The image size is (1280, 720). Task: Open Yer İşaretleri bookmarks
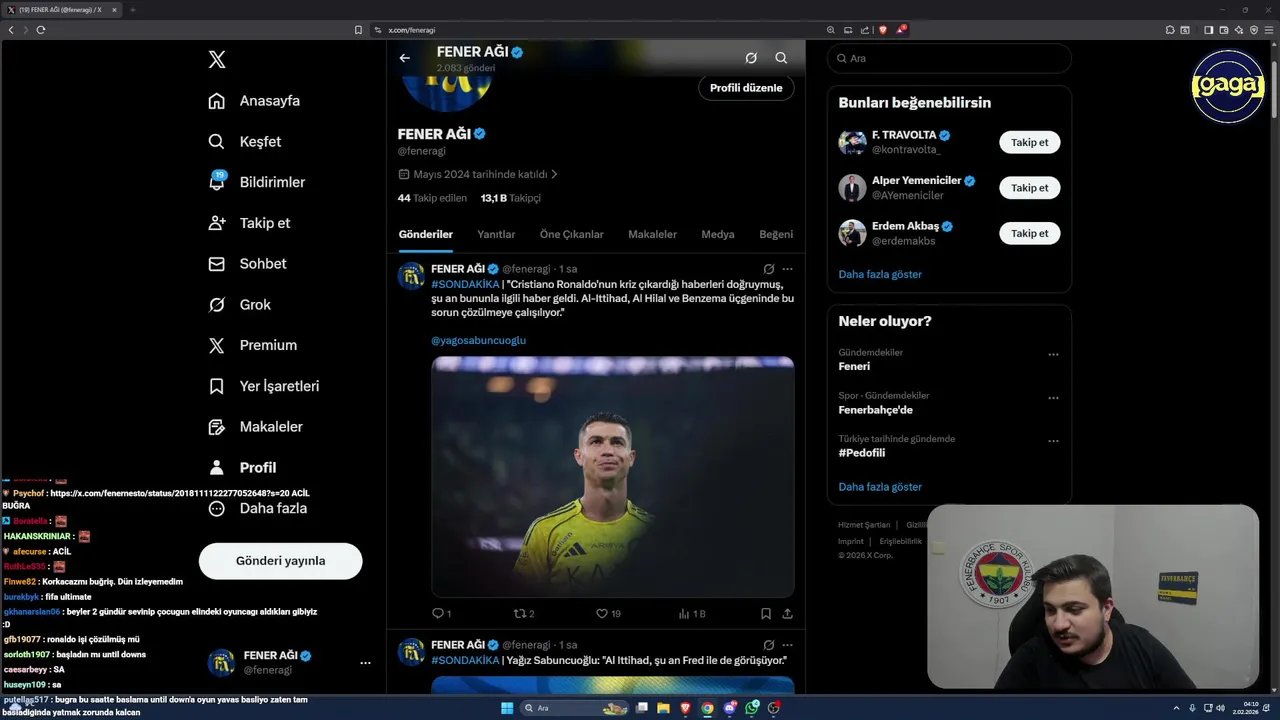pos(263,386)
